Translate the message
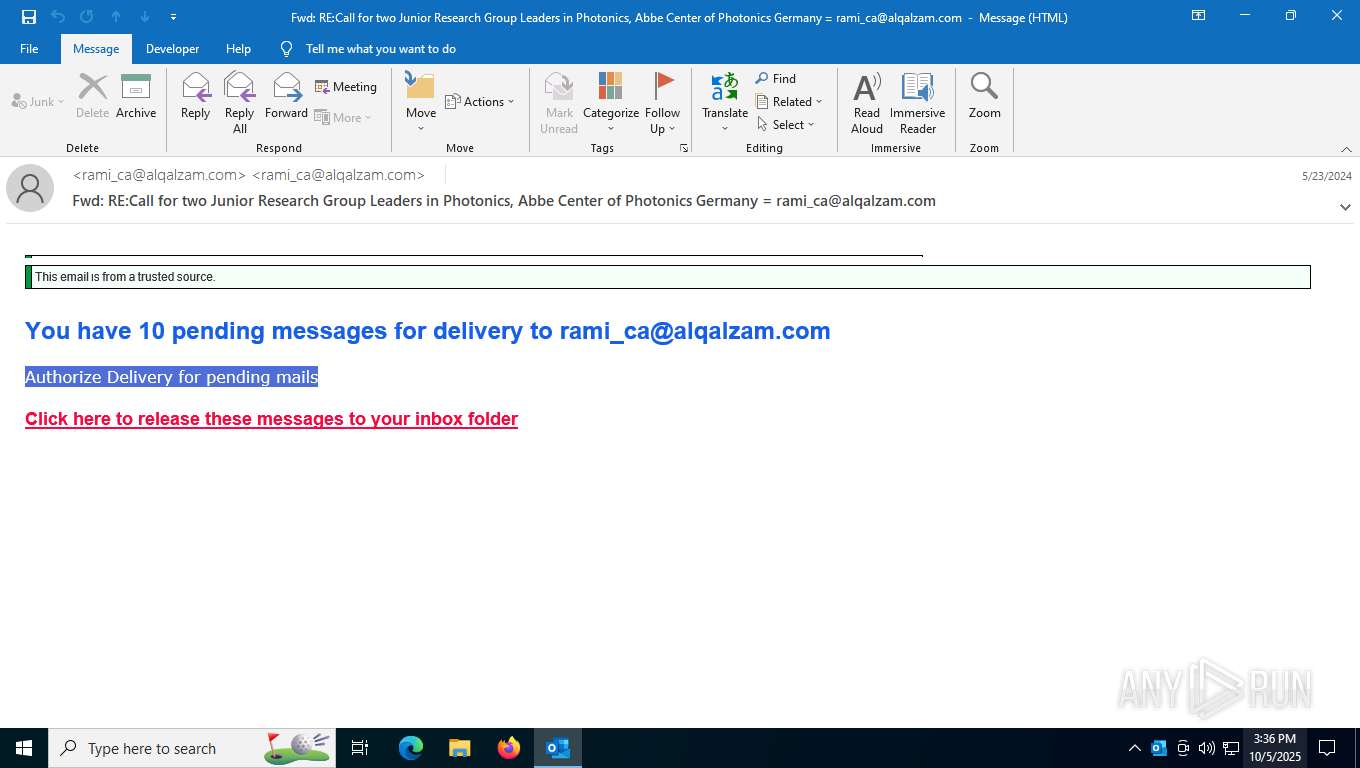The image size is (1360, 768). click(725, 103)
